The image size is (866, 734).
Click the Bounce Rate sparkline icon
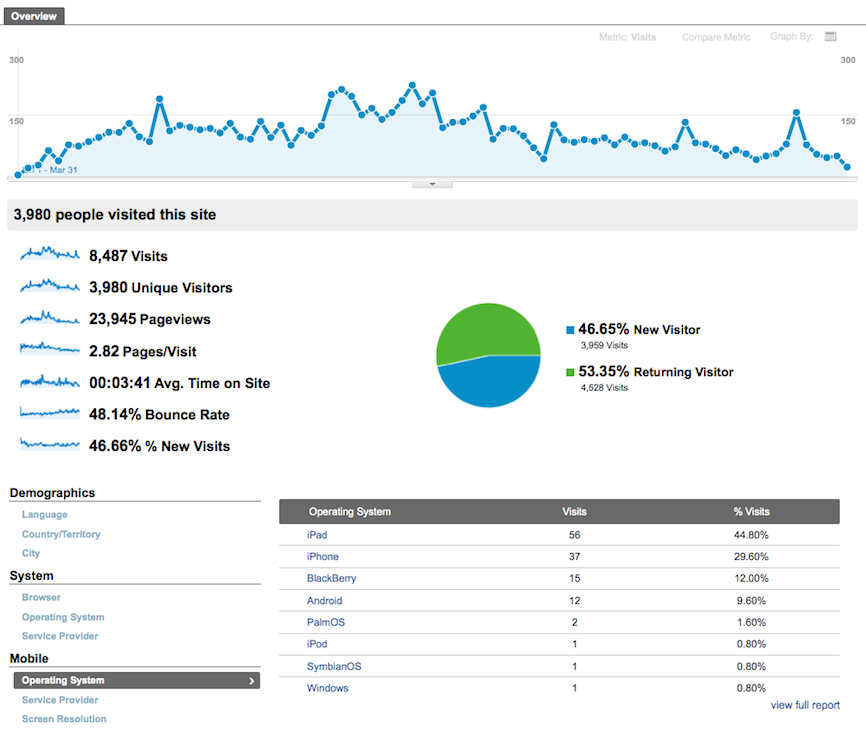pyautogui.click(x=49, y=413)
